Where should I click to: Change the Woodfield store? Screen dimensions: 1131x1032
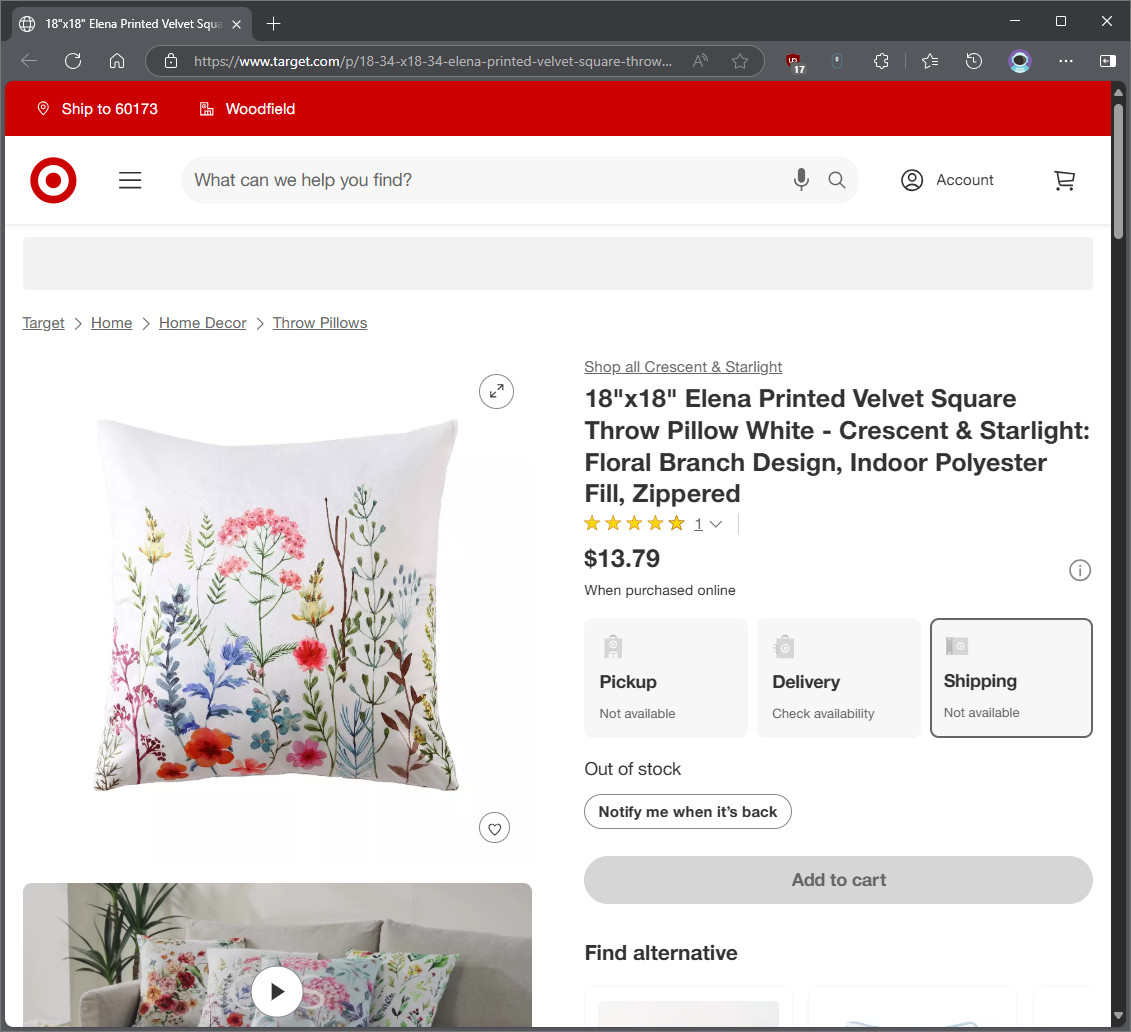click(x=247, y=109)
